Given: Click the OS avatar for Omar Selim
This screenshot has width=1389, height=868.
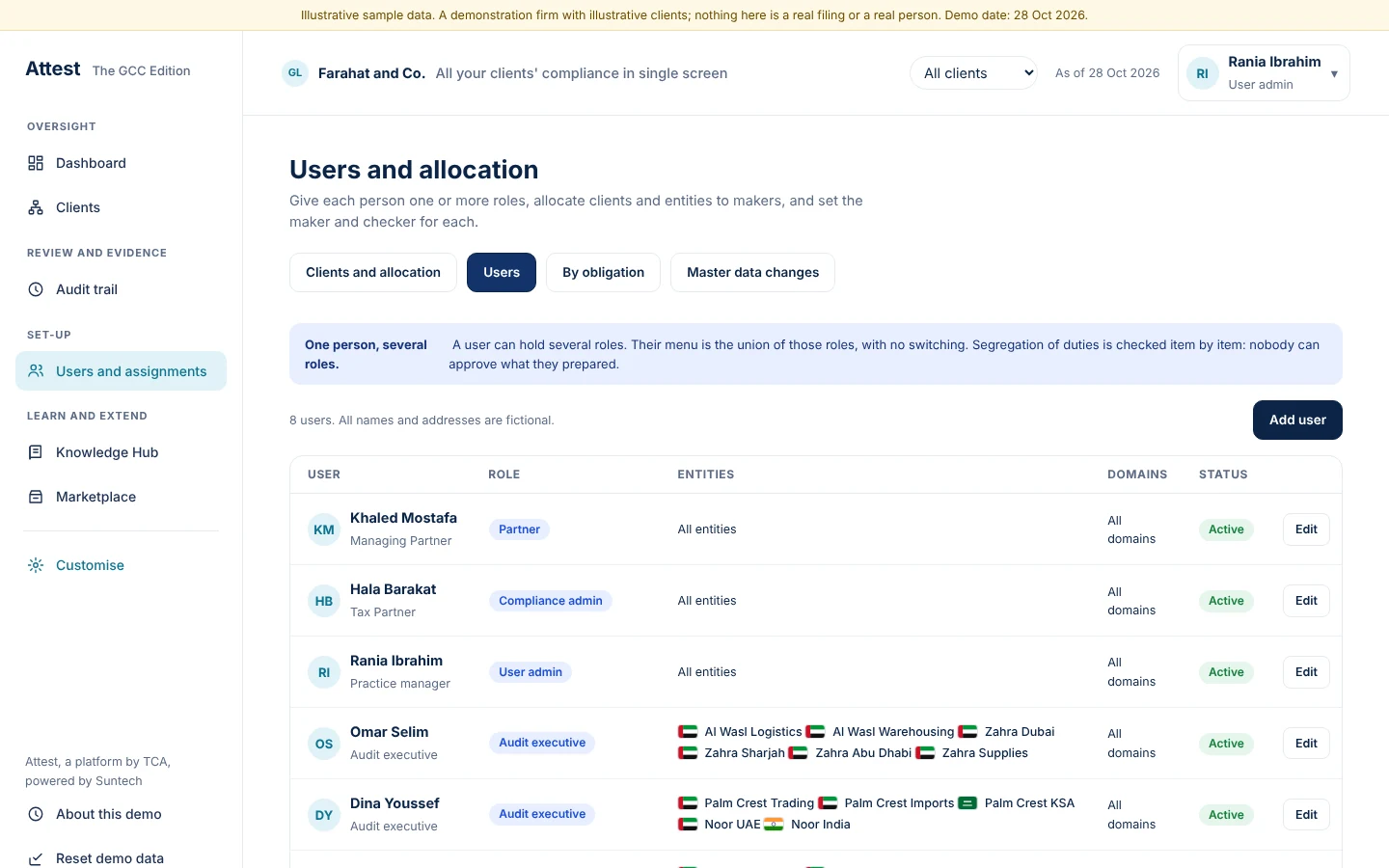Looking at the screenshot, I should click(x=324, y=744).
